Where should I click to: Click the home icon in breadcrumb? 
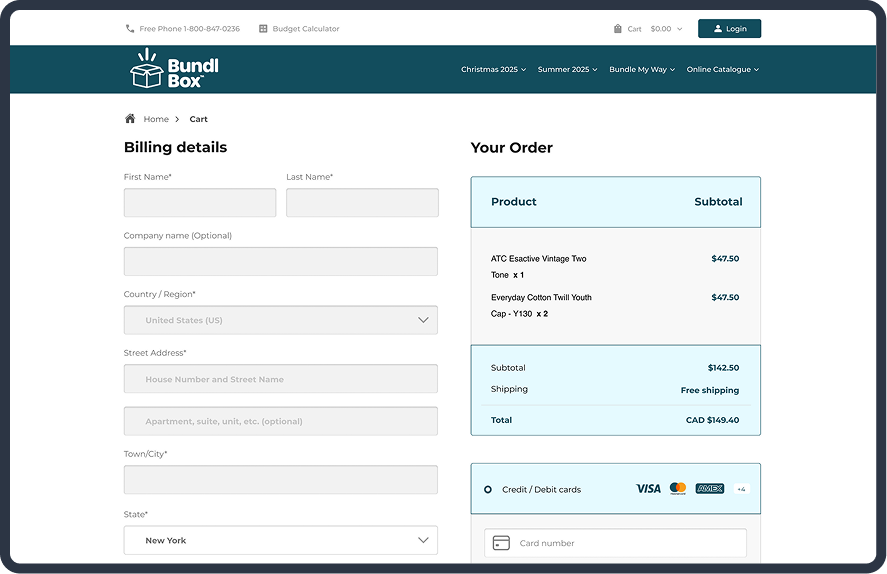point(130,118)
